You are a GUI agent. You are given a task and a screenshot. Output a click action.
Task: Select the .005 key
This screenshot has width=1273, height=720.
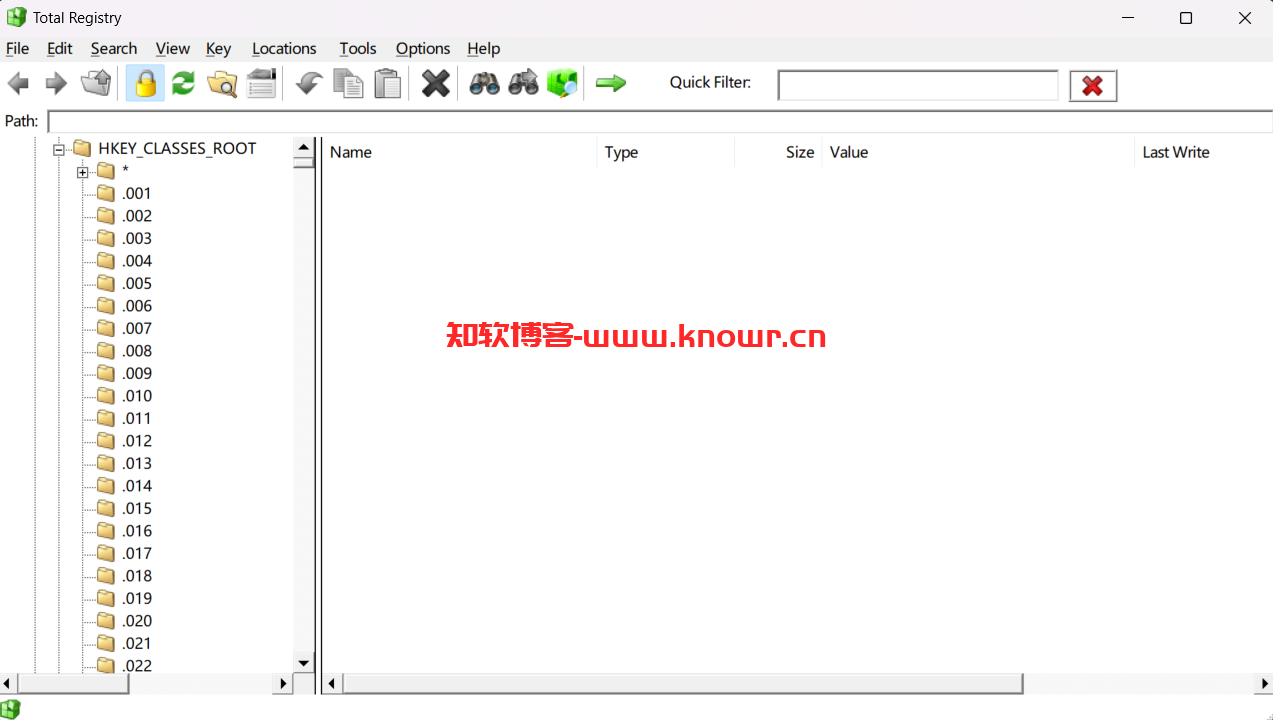point(137,283)
